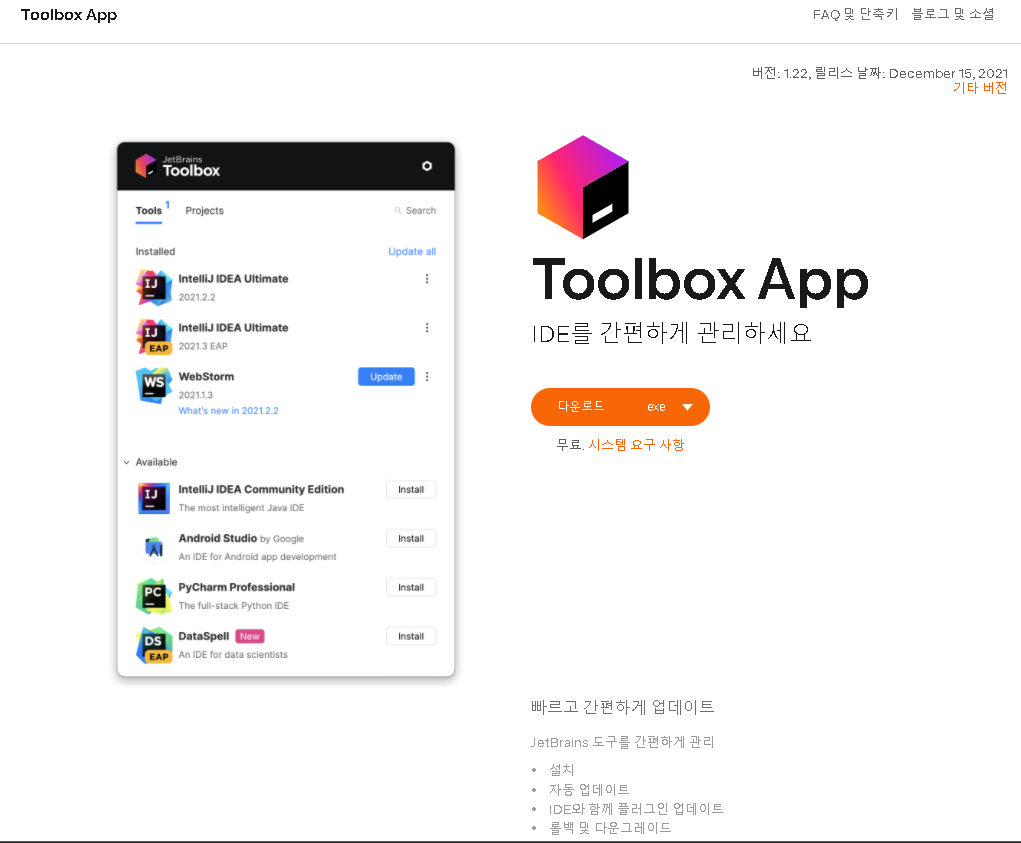The width and height of the screenshot is (1021, 843).
Task: Switch to the Projects tab
Action: (204, 211)
